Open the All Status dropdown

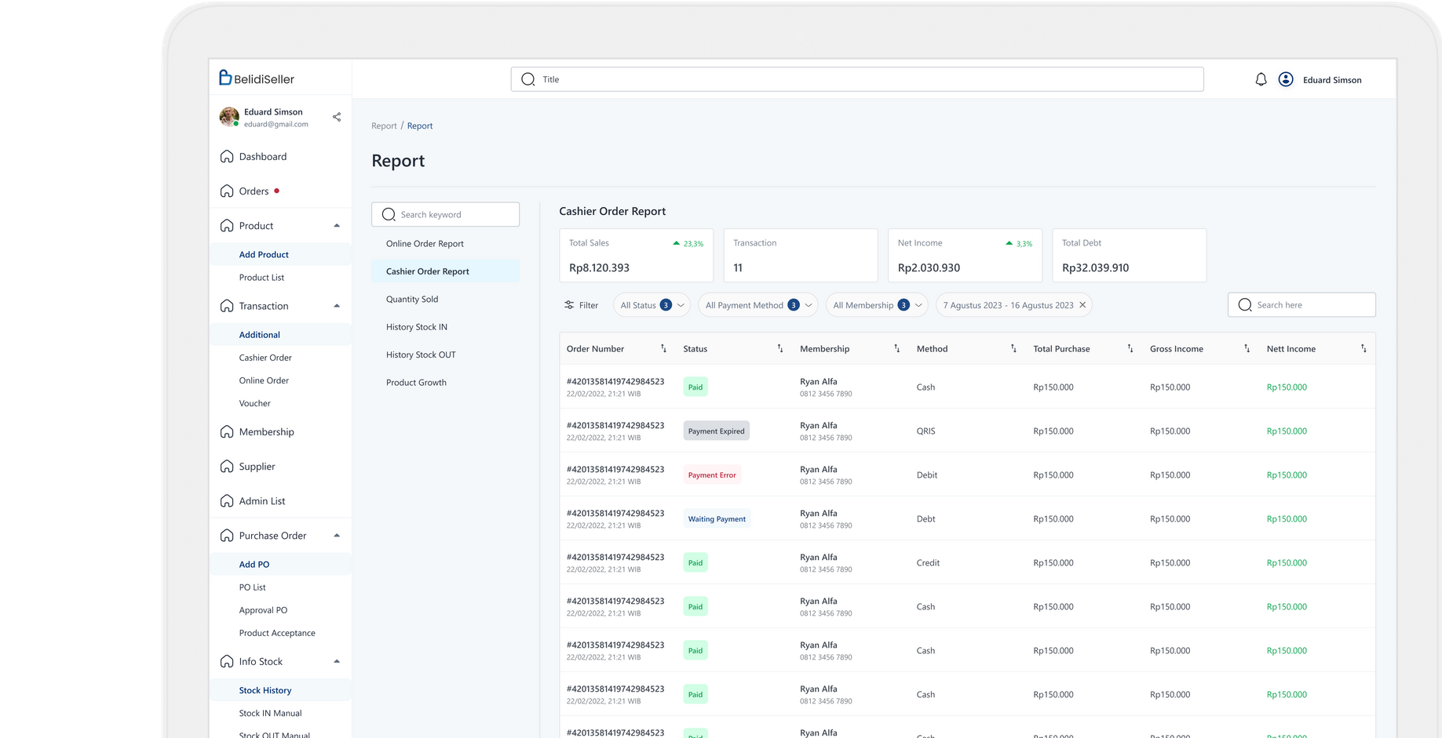click(x=651, y=305)
